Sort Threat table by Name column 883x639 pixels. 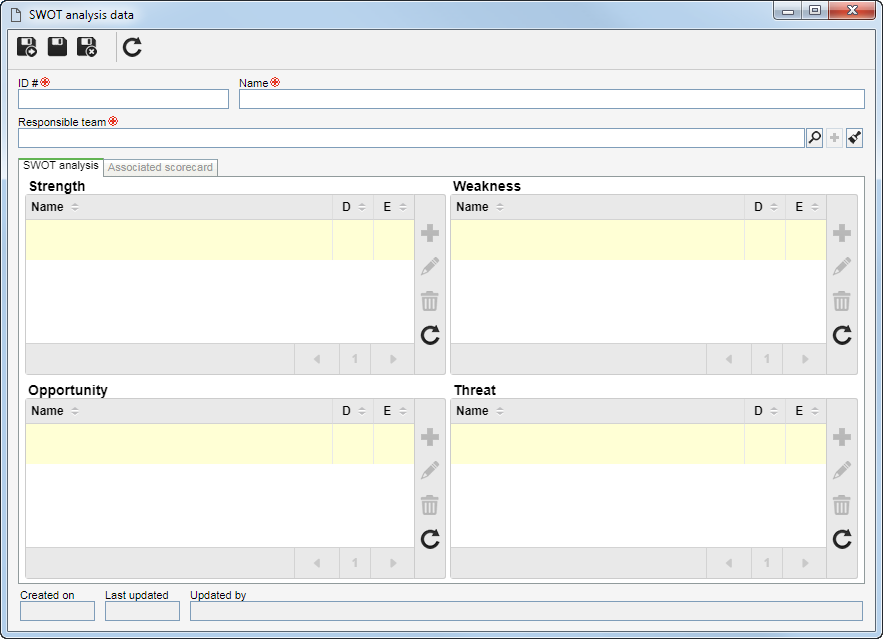pos(597,411)
